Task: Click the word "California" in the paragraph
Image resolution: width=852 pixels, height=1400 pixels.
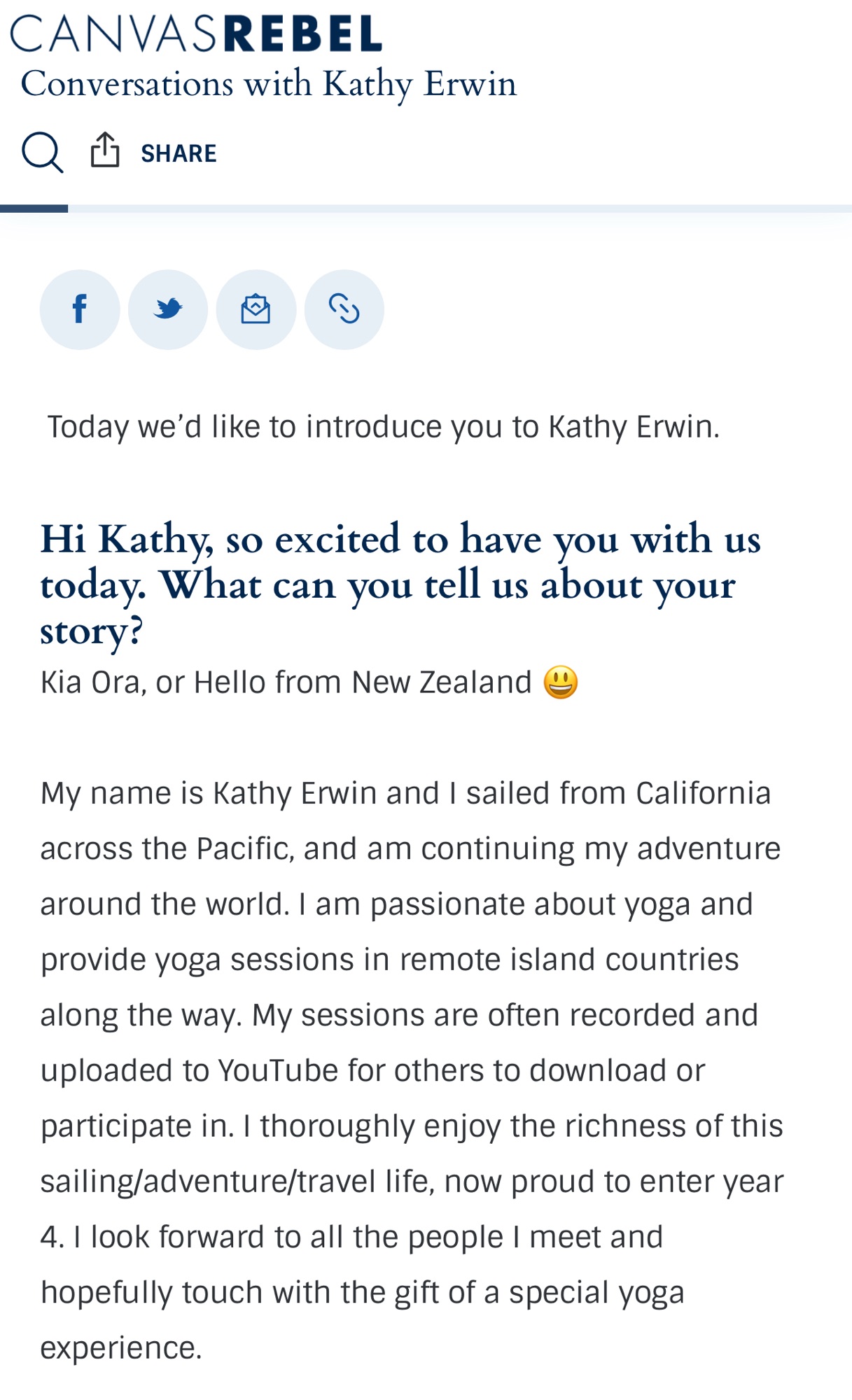Action: click(703, 793)
